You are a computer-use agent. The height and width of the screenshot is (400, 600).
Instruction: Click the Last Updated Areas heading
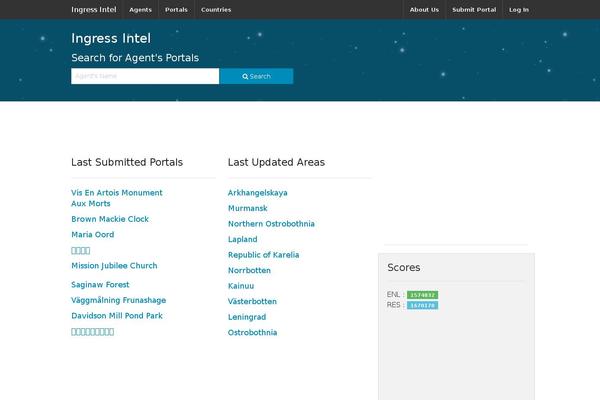pos(276,162)
